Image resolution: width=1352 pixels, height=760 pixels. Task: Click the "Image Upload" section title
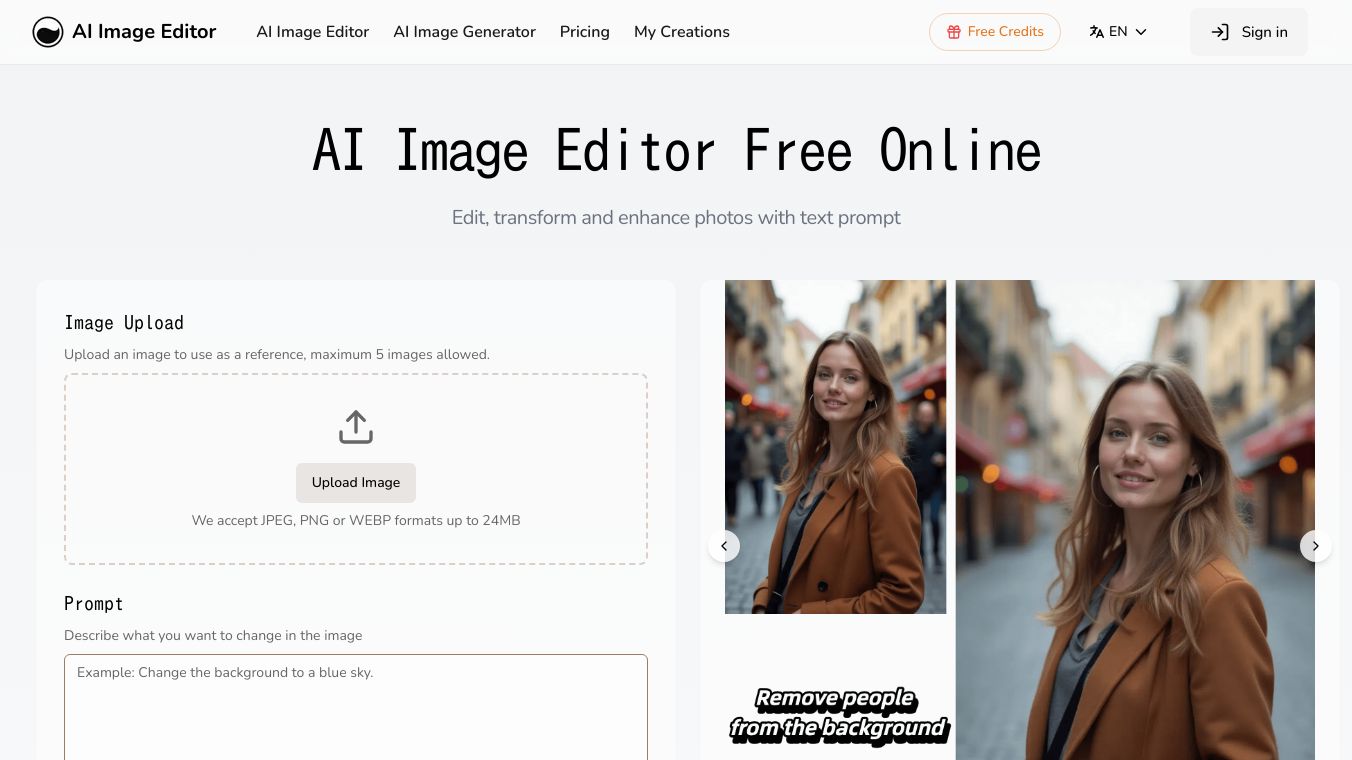[124, 323]
